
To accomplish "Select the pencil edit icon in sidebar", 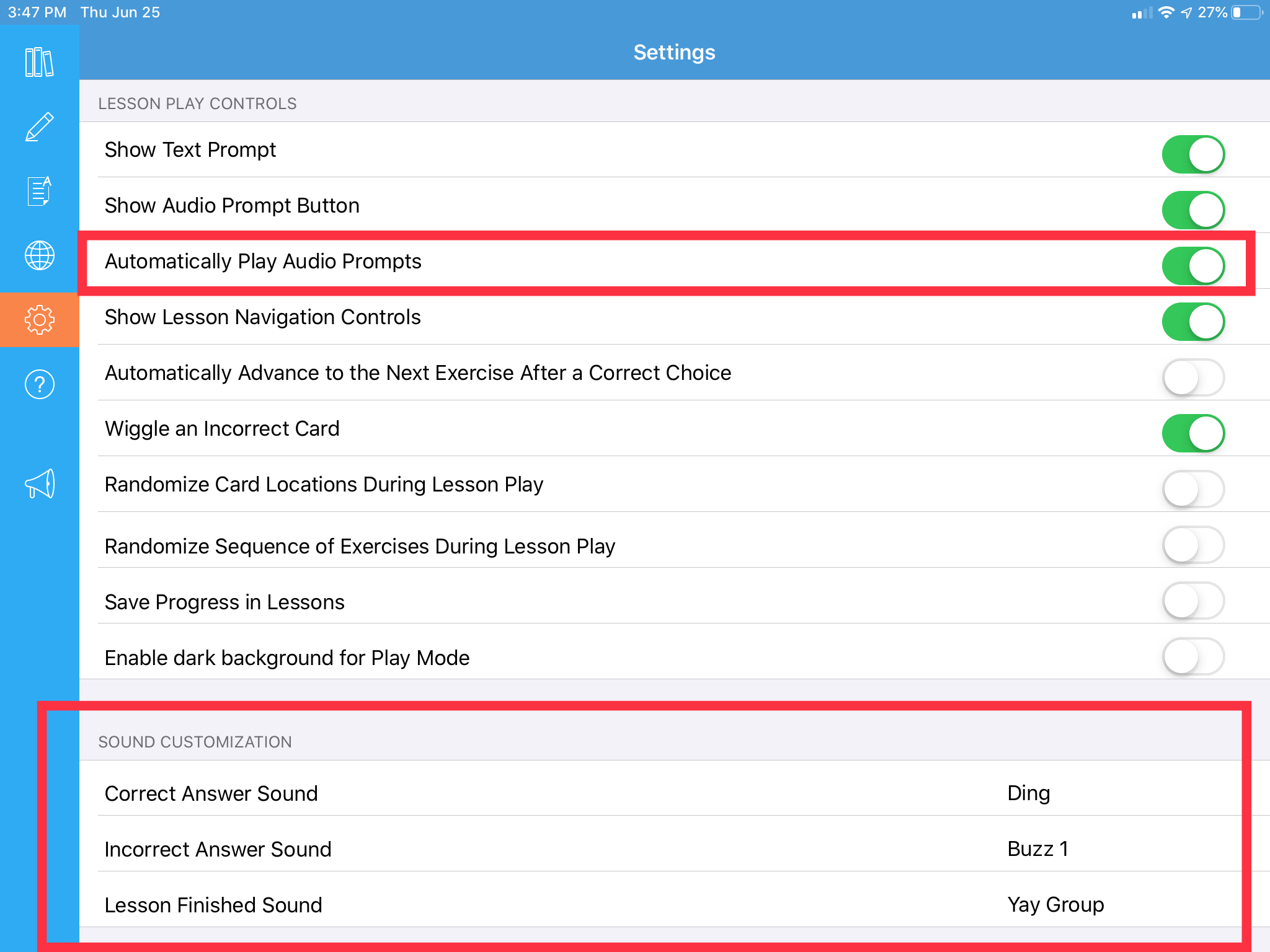I will pos(39,127).
